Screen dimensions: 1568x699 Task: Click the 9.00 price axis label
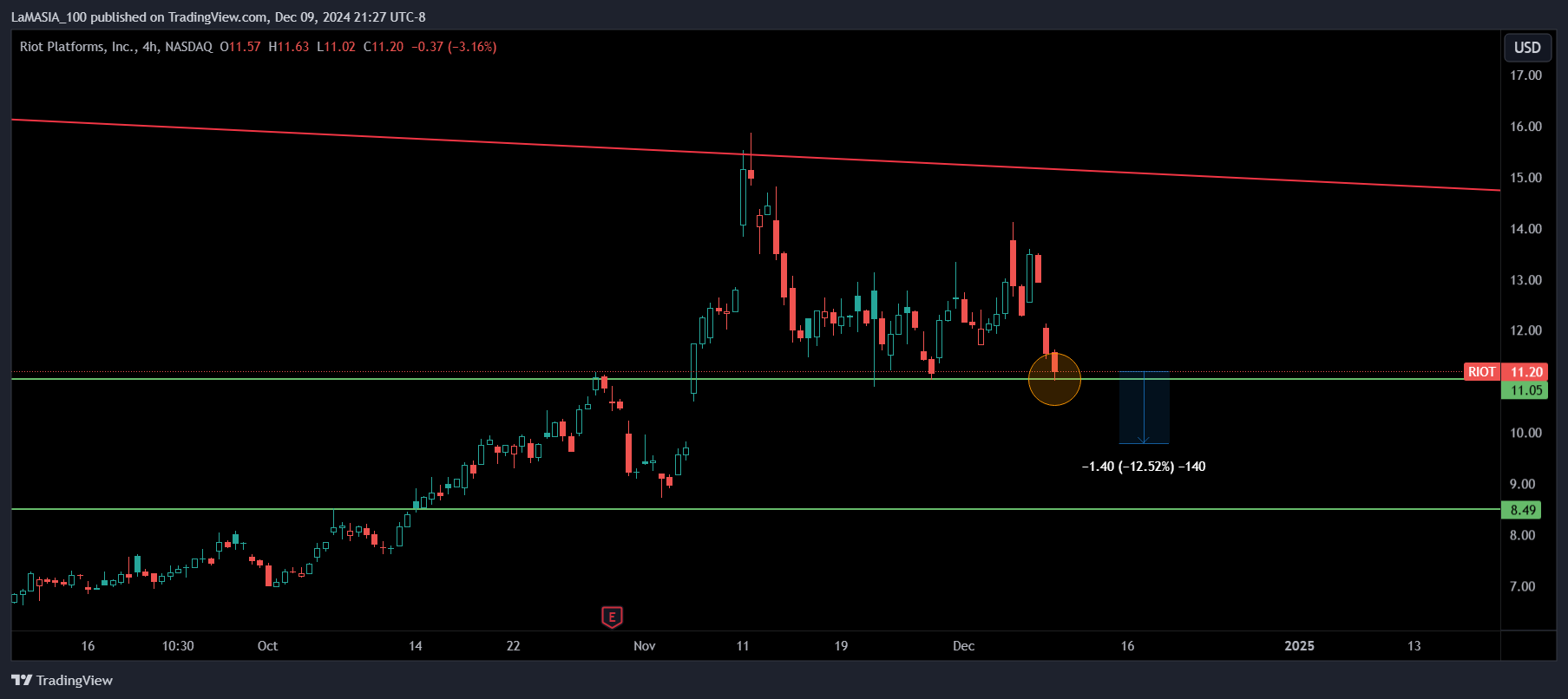point(1523,484)
